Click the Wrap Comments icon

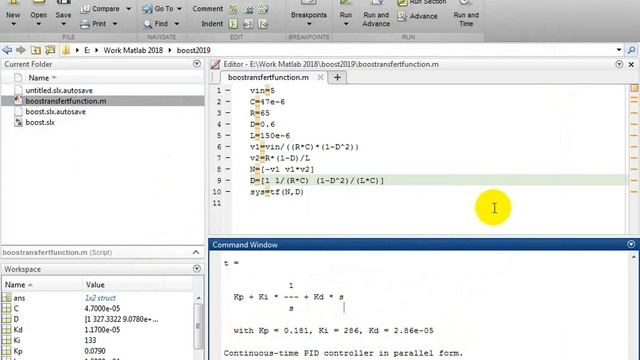pos(263,9)
